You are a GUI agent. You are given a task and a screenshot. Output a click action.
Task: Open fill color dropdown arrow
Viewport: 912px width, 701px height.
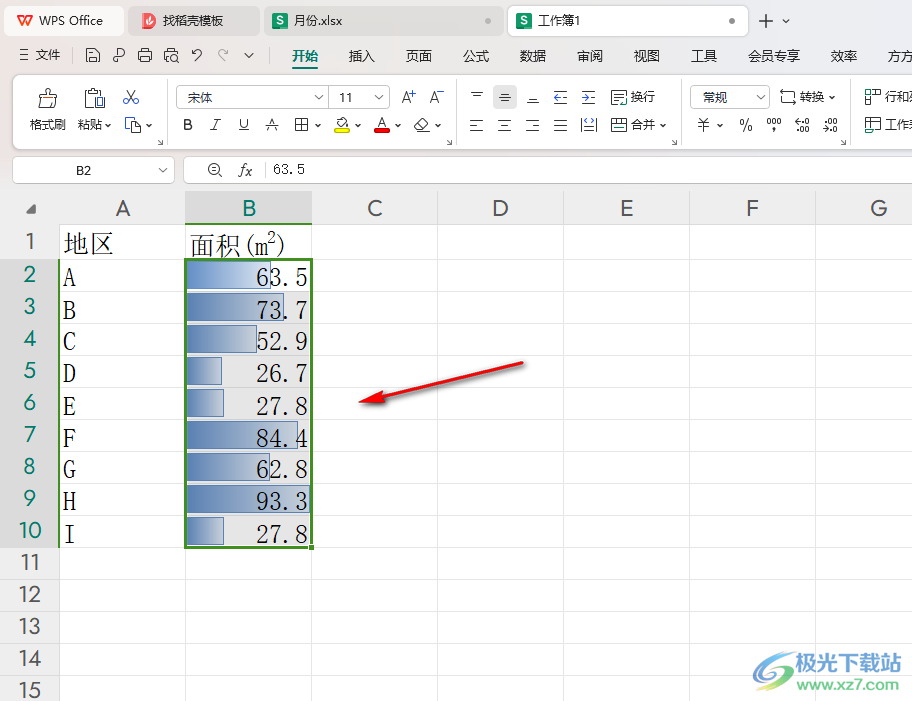[358, 125]
